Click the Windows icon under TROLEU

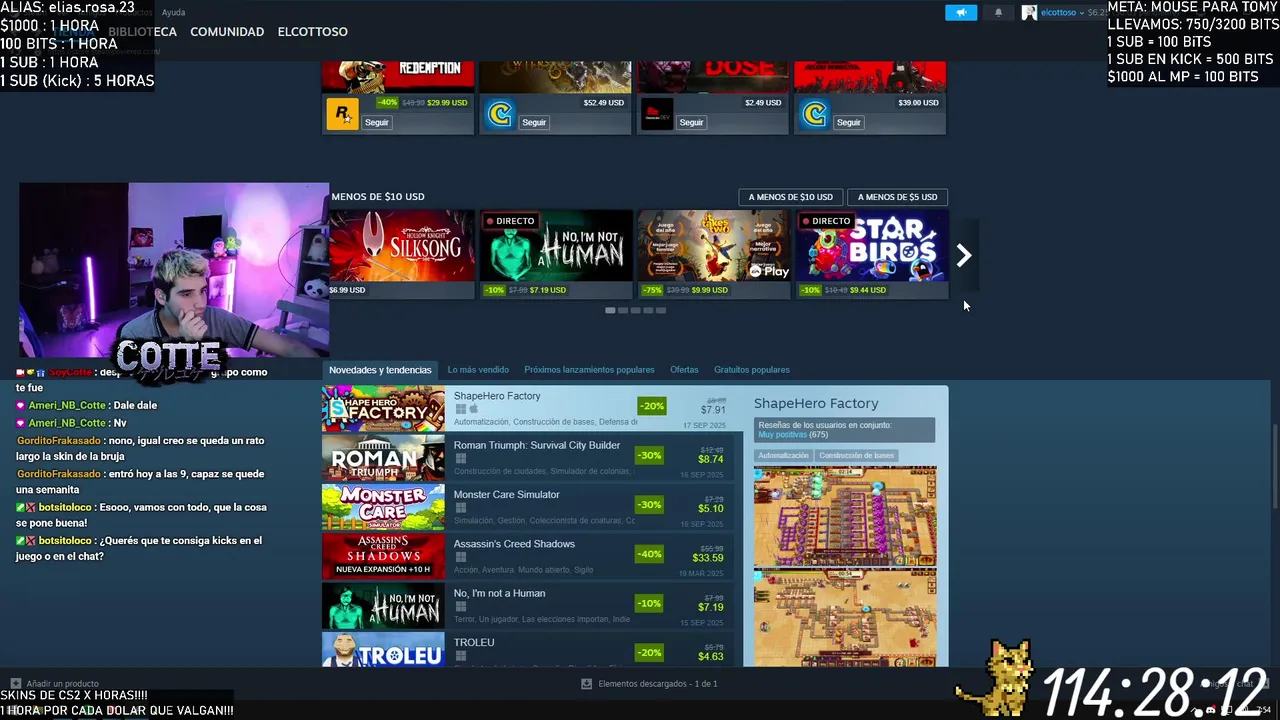tap(461, 656)
